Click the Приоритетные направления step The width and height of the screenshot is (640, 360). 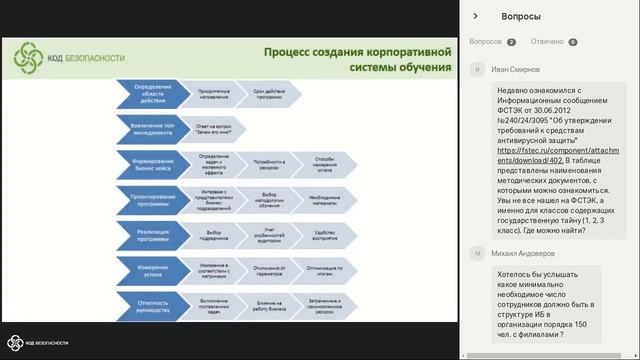[x=213, y=94]
